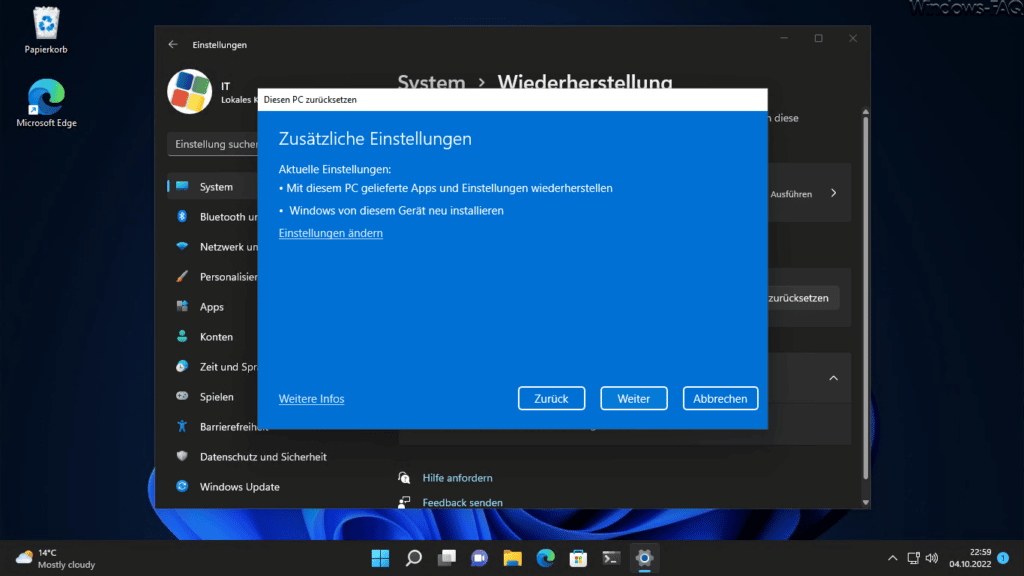The image size is (1024, 576).
Task: Click the Einstellung suchen search field
Action: (214, 144)
